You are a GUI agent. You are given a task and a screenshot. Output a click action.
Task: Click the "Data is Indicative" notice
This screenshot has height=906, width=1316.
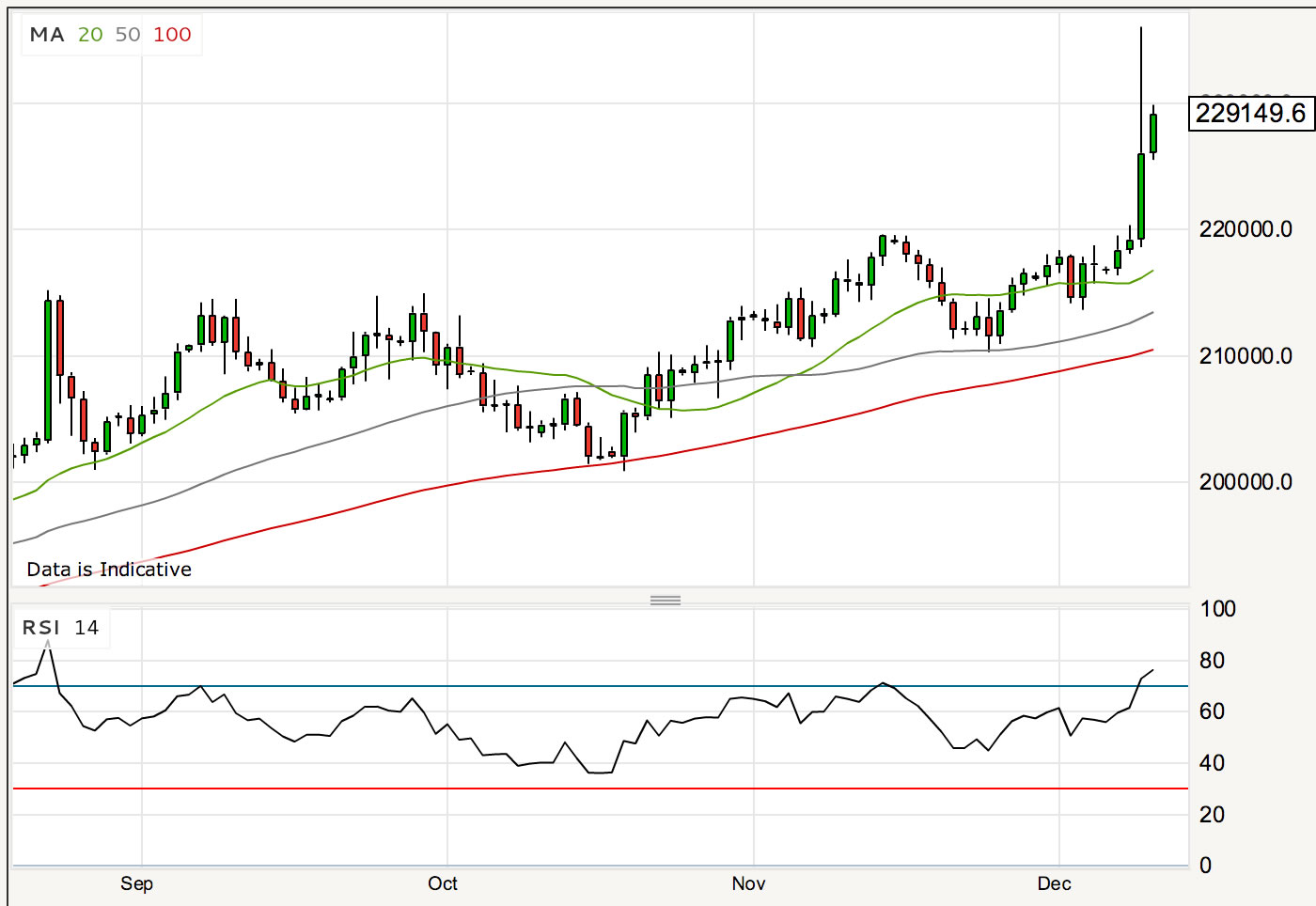coord(109,570)
